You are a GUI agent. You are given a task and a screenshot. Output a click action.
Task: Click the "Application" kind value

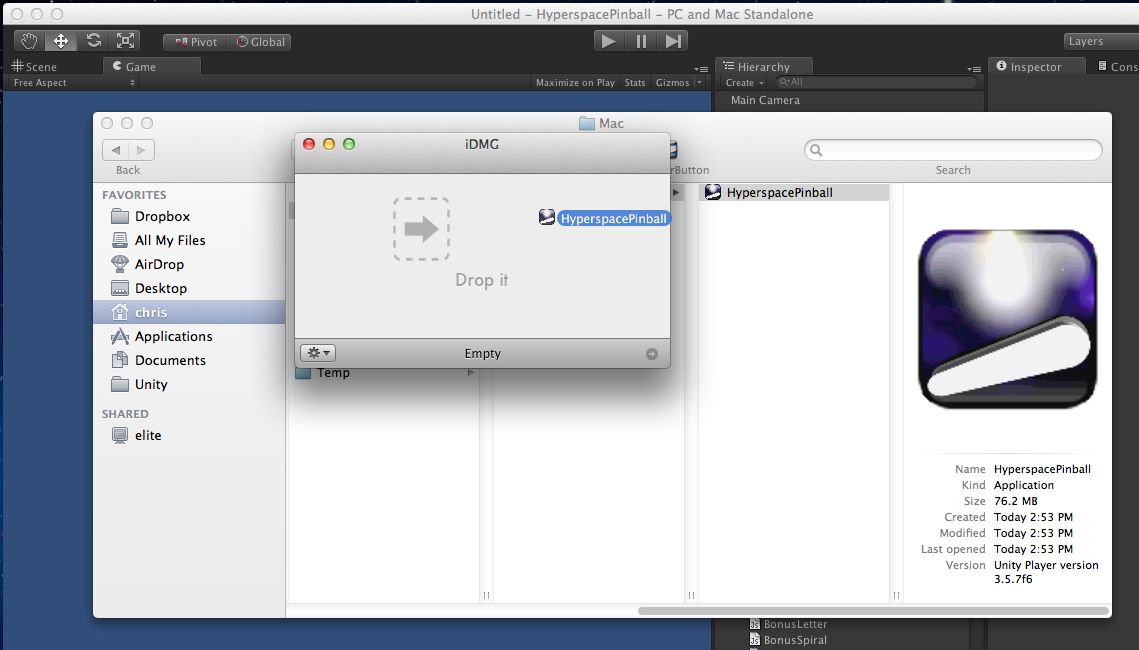(x=1024, y=485)
